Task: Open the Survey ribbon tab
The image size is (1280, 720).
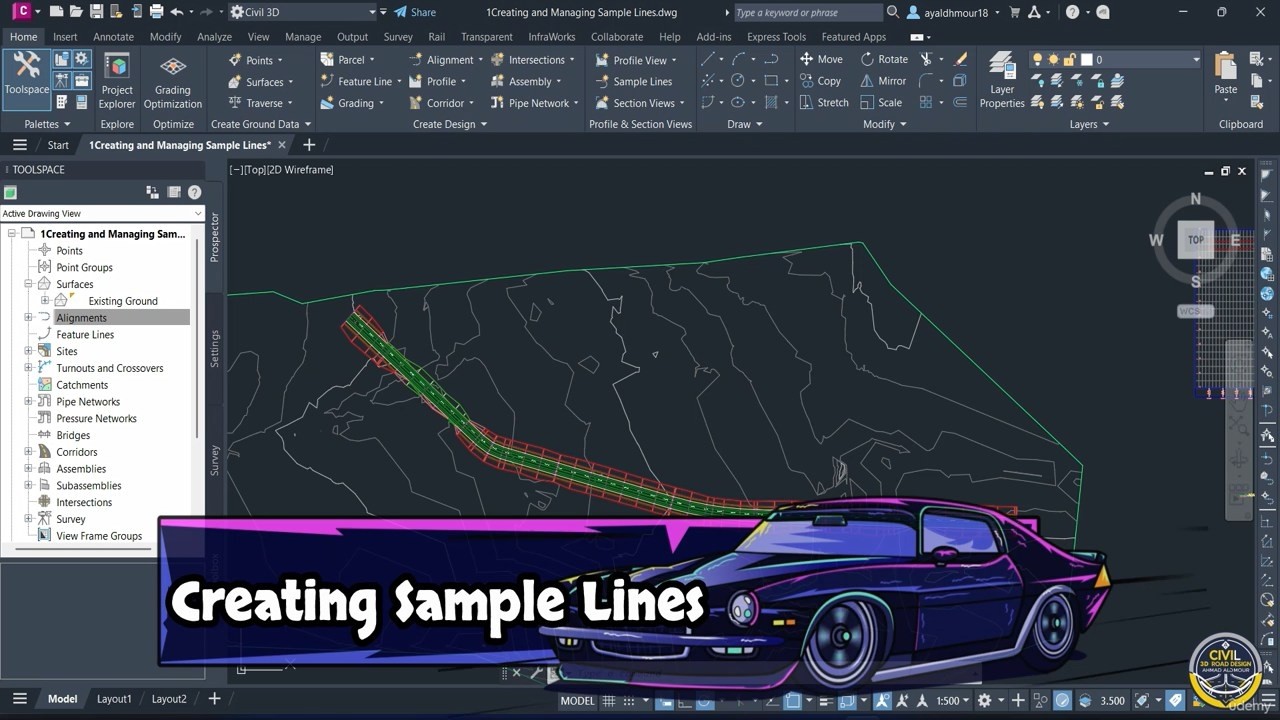Action: [x=398, y=37]
